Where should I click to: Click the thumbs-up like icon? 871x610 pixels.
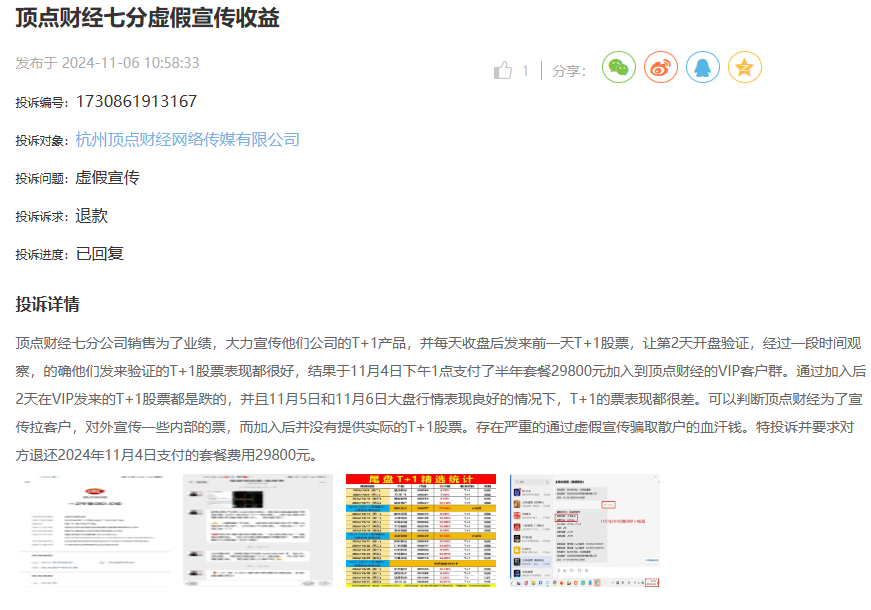pos(503,71)
